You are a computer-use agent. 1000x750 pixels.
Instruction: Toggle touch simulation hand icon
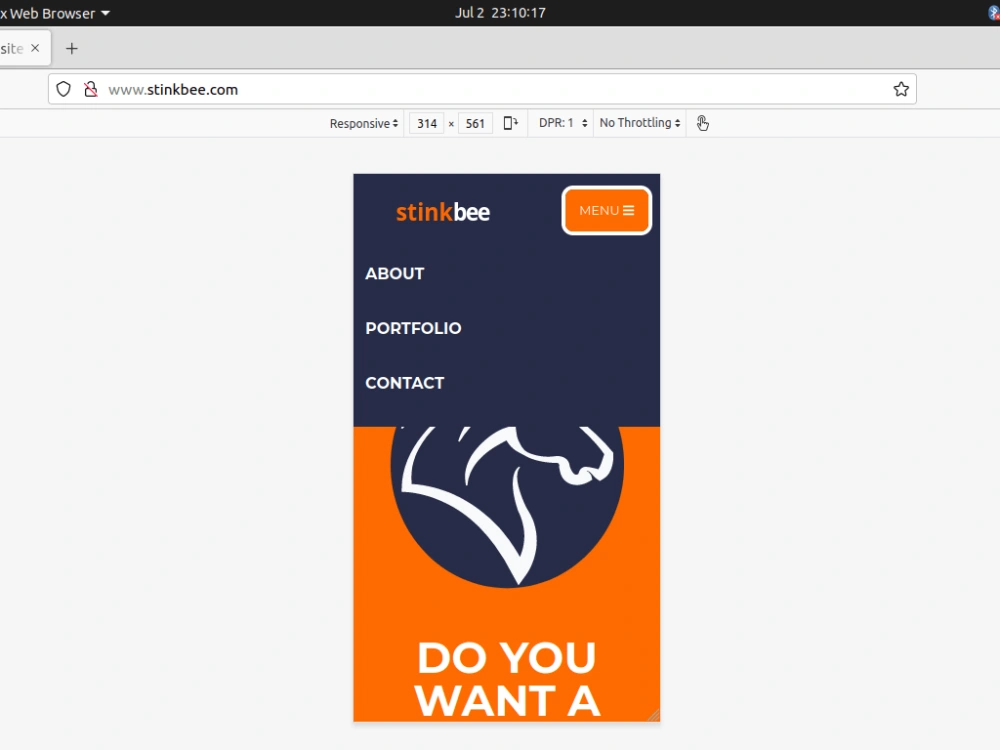(x=702, y=123)
